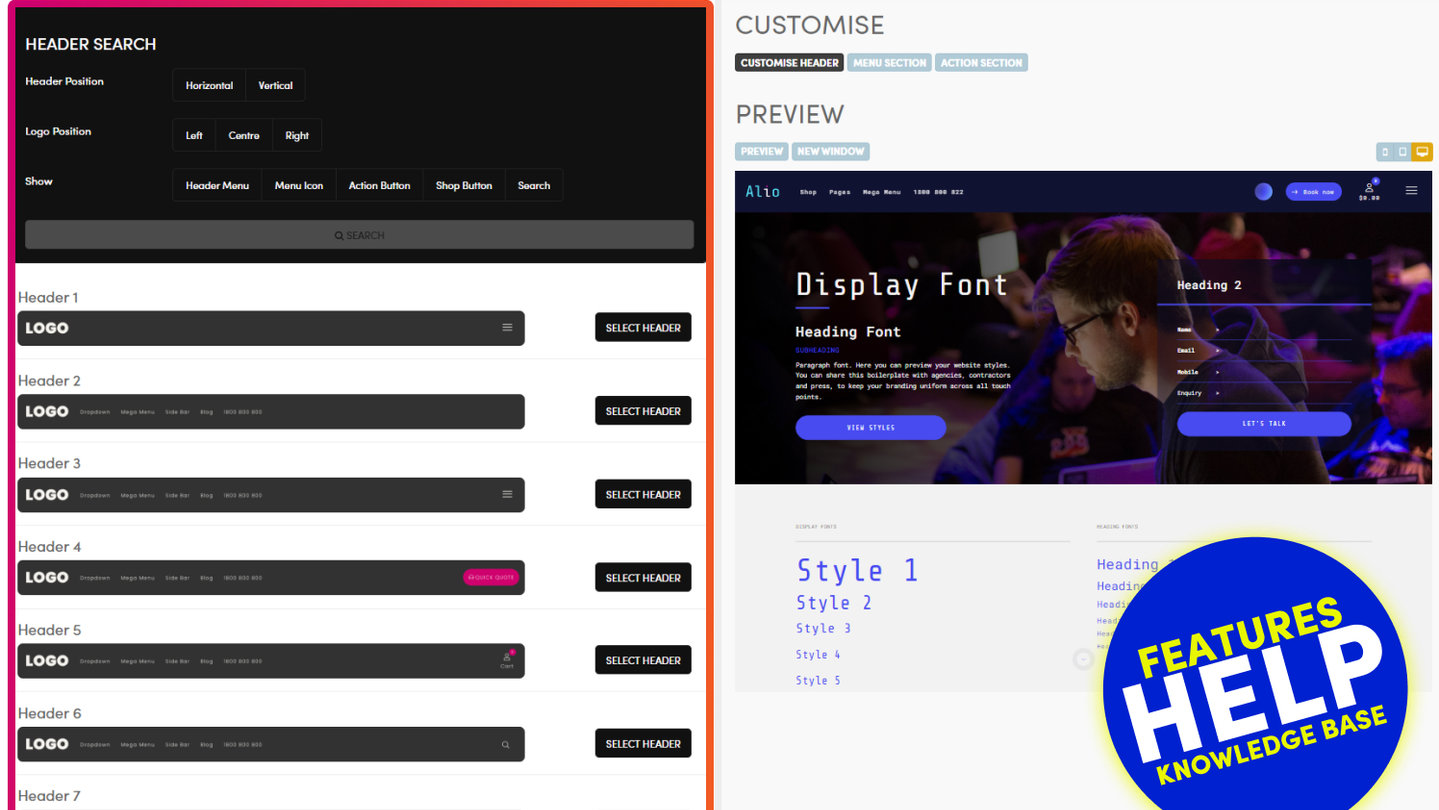This screenshot has width=1439, height=810.
Task: Click the scroll-down chevron in the preview
Action: click(x=1083, y=660)
